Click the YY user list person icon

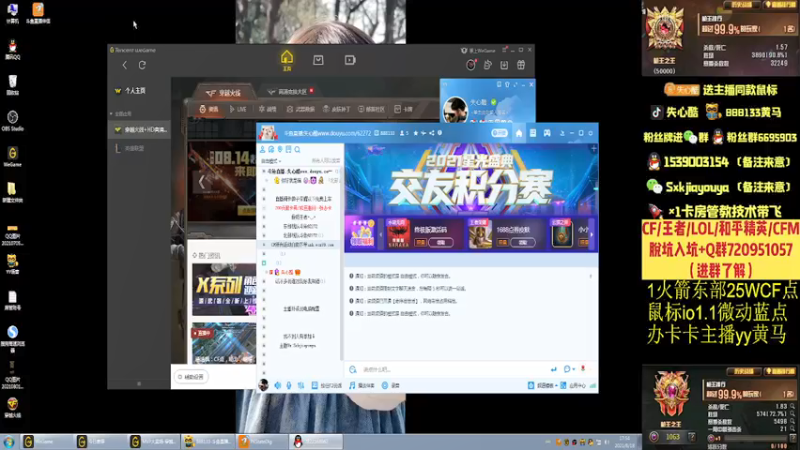[262, 149]
